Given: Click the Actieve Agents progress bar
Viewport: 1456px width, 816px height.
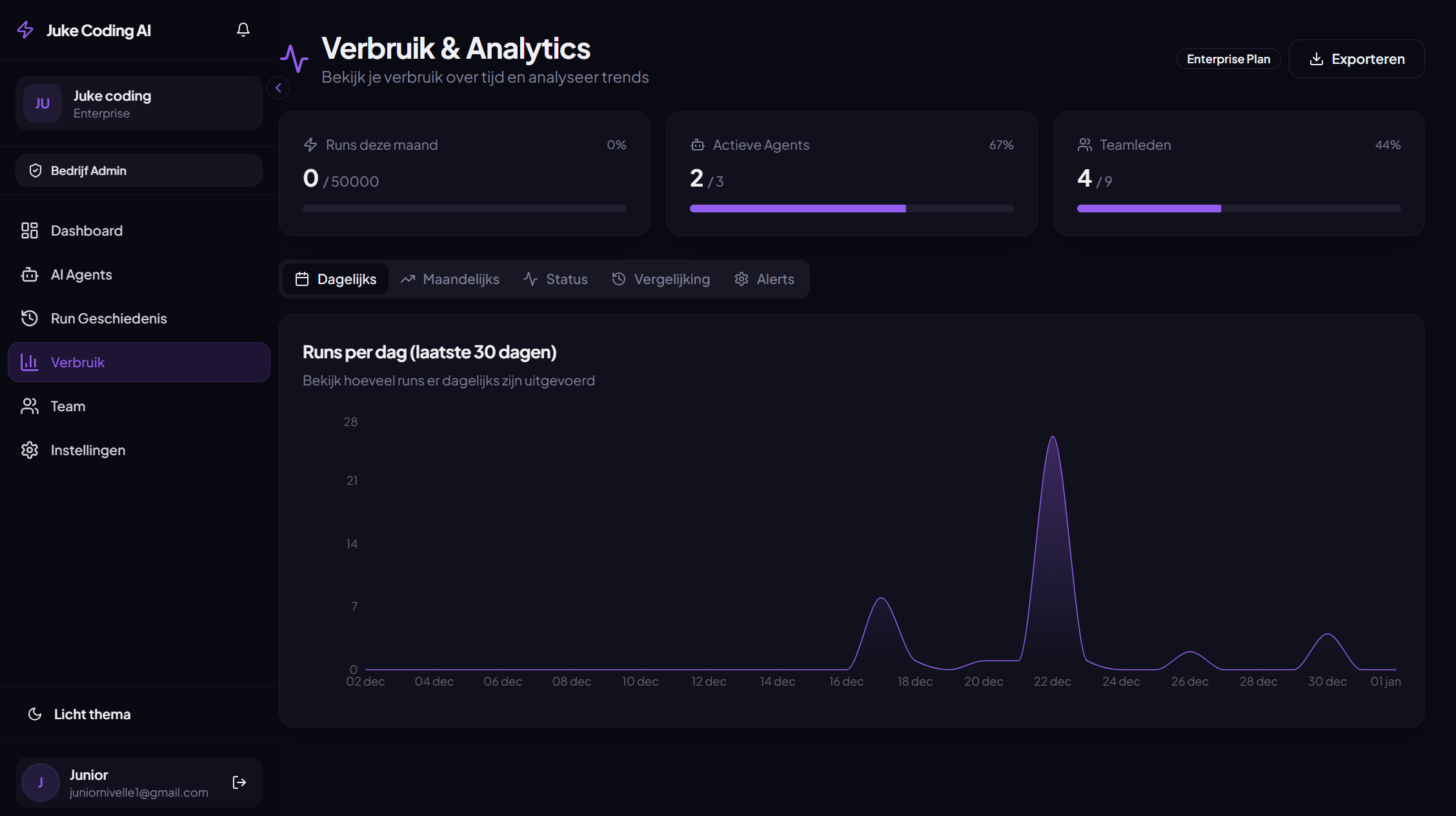Looking at the screenshot, I should (x=851, y=208).
